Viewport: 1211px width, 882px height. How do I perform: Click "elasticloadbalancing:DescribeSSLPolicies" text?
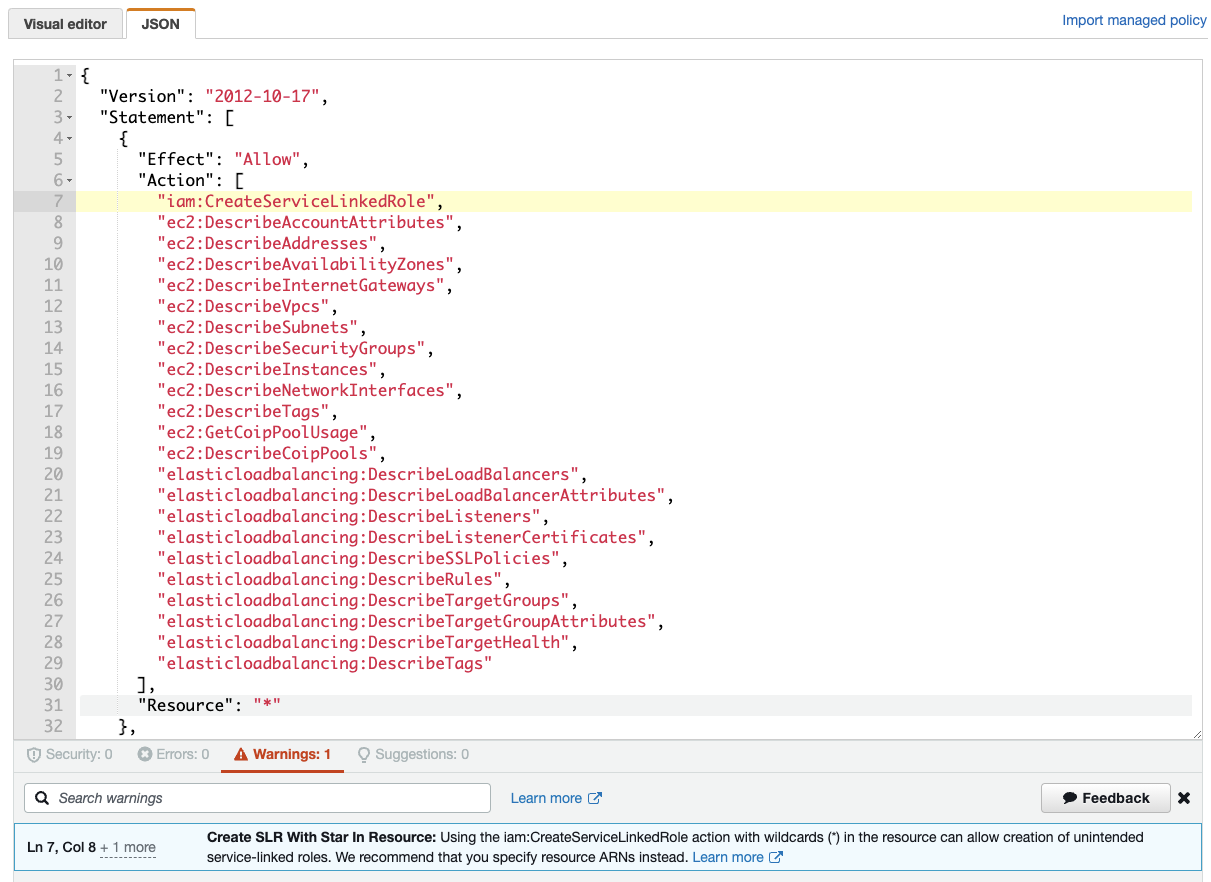pyautogui.click(x=359, y=559)
